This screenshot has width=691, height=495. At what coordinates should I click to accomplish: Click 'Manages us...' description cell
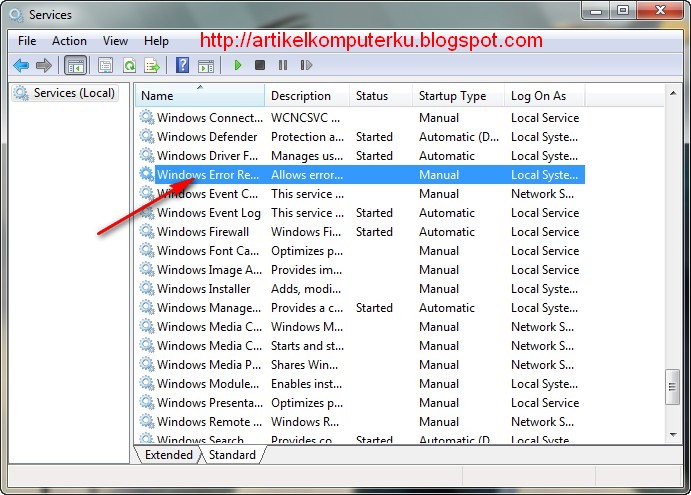tap(307, 156)
